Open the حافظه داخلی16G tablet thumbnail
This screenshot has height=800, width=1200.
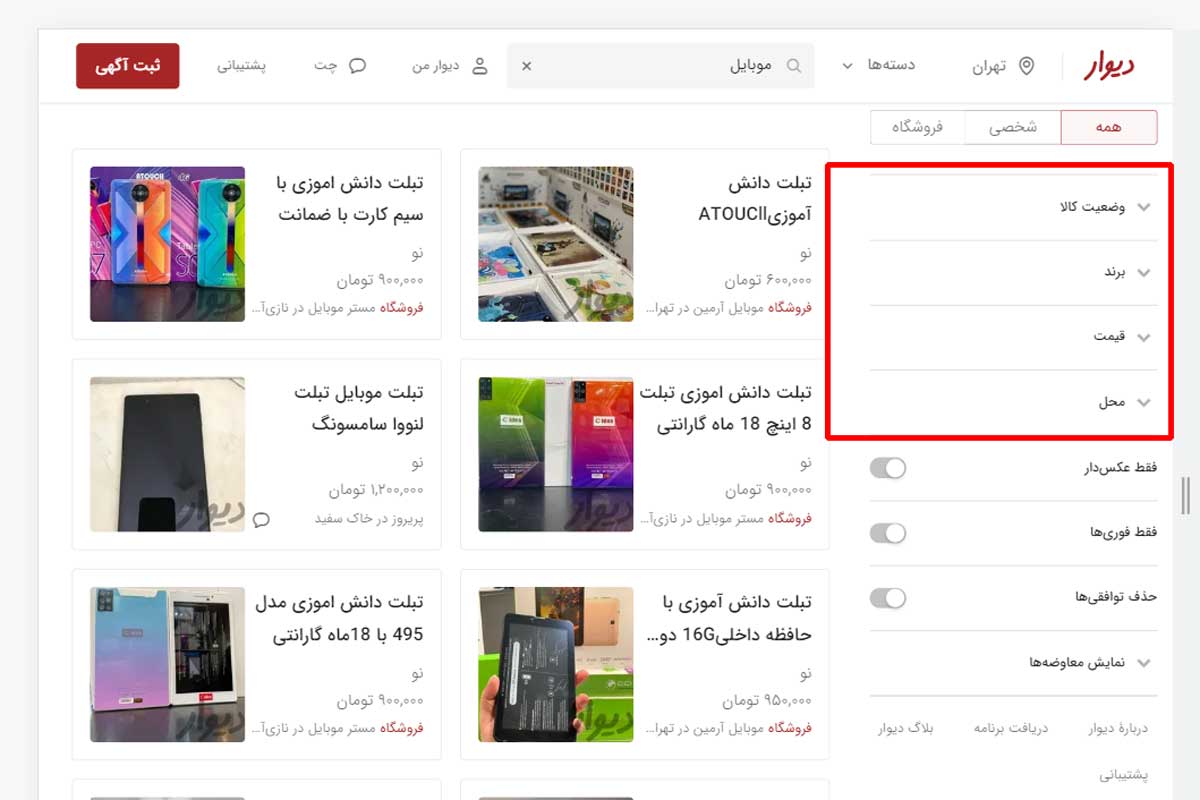556,665
